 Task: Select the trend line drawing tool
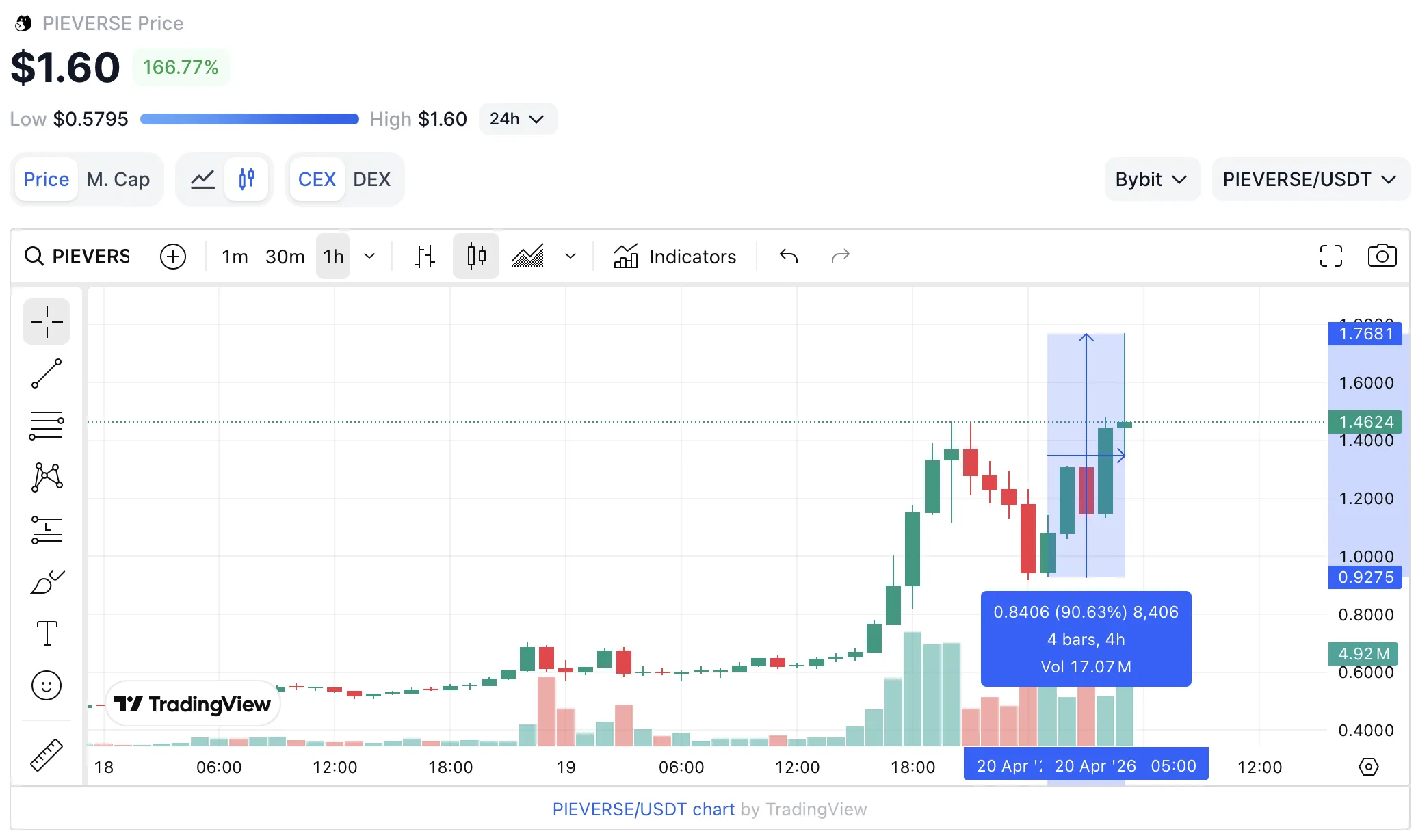[47, 373]
